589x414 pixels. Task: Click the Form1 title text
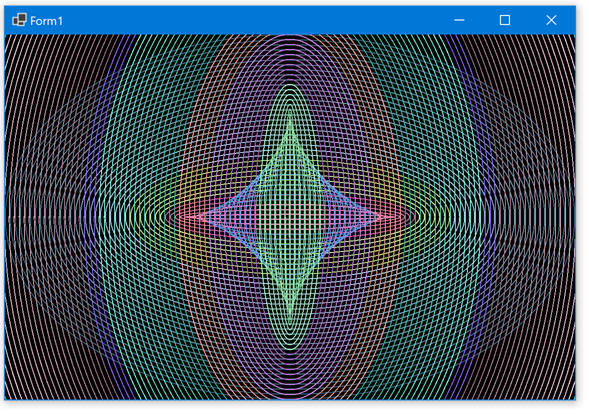[x=47, y=21]
